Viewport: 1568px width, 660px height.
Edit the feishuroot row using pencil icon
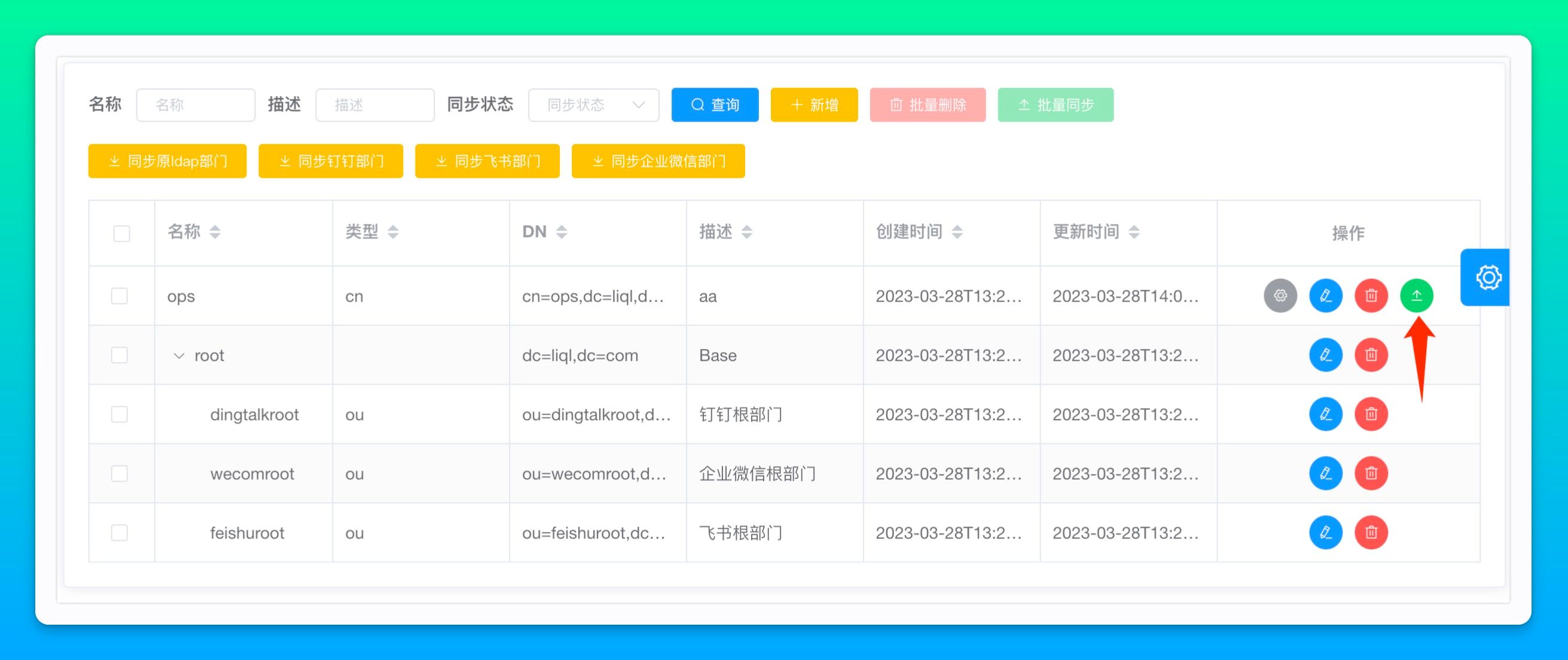click(1326, 533)
